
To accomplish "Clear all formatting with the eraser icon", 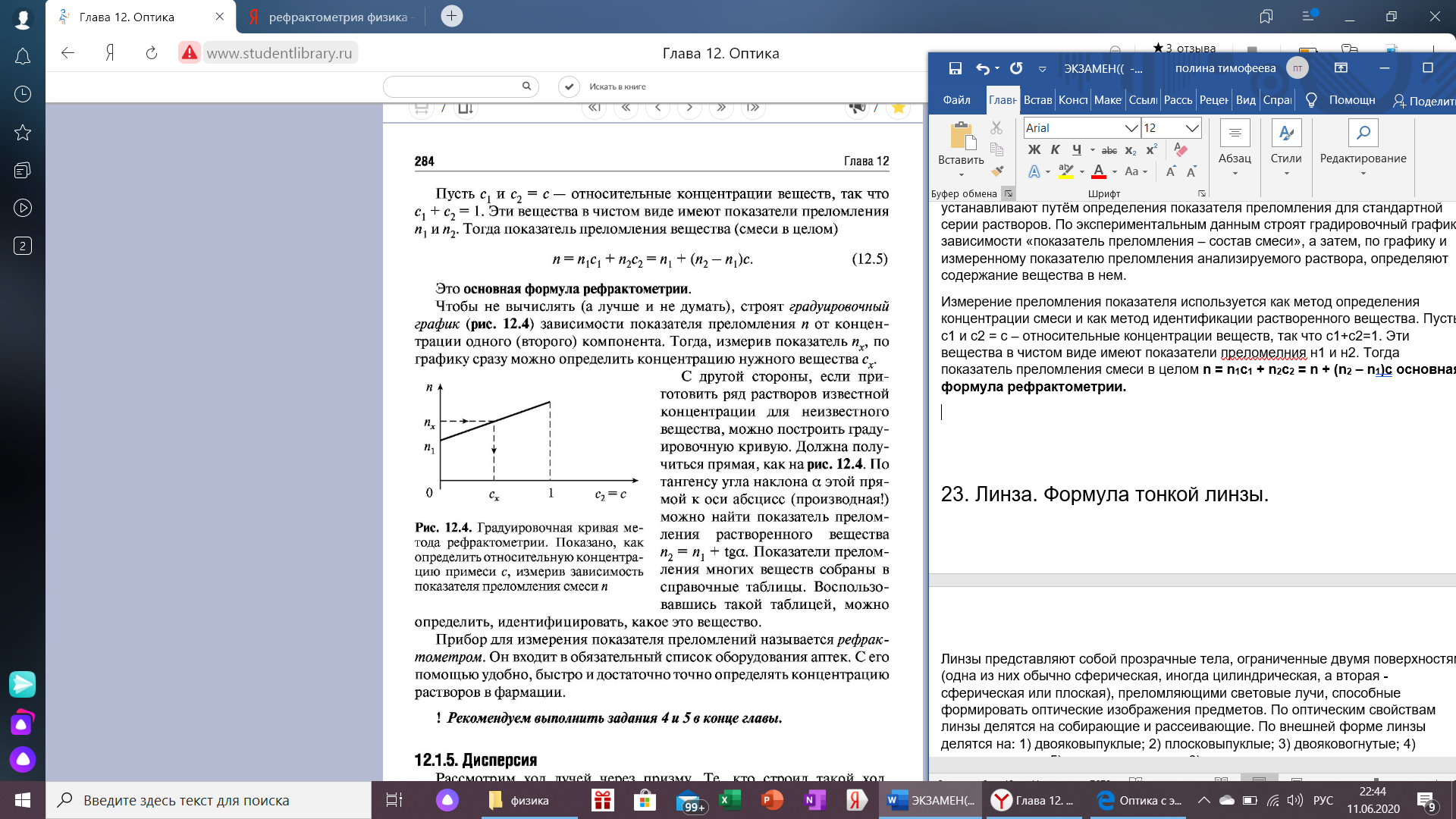I will coord(1180,149).
